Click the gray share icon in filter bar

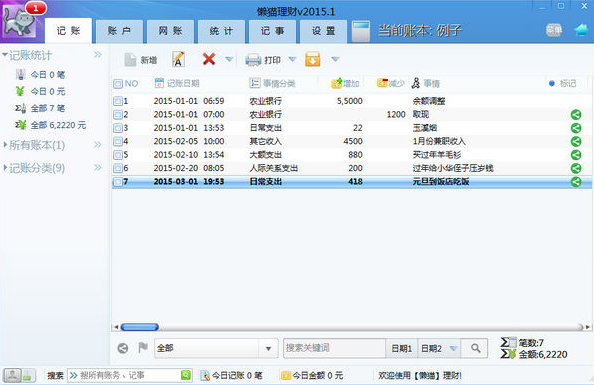pos(123,348)
